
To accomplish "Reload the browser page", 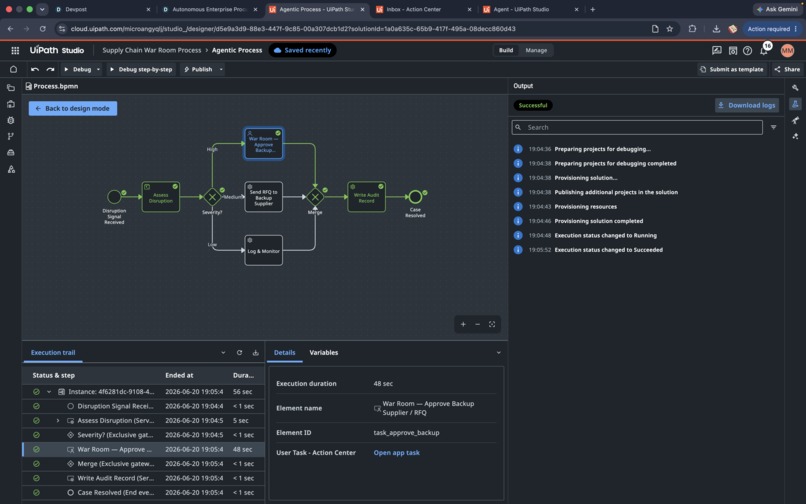I will 43,29.
